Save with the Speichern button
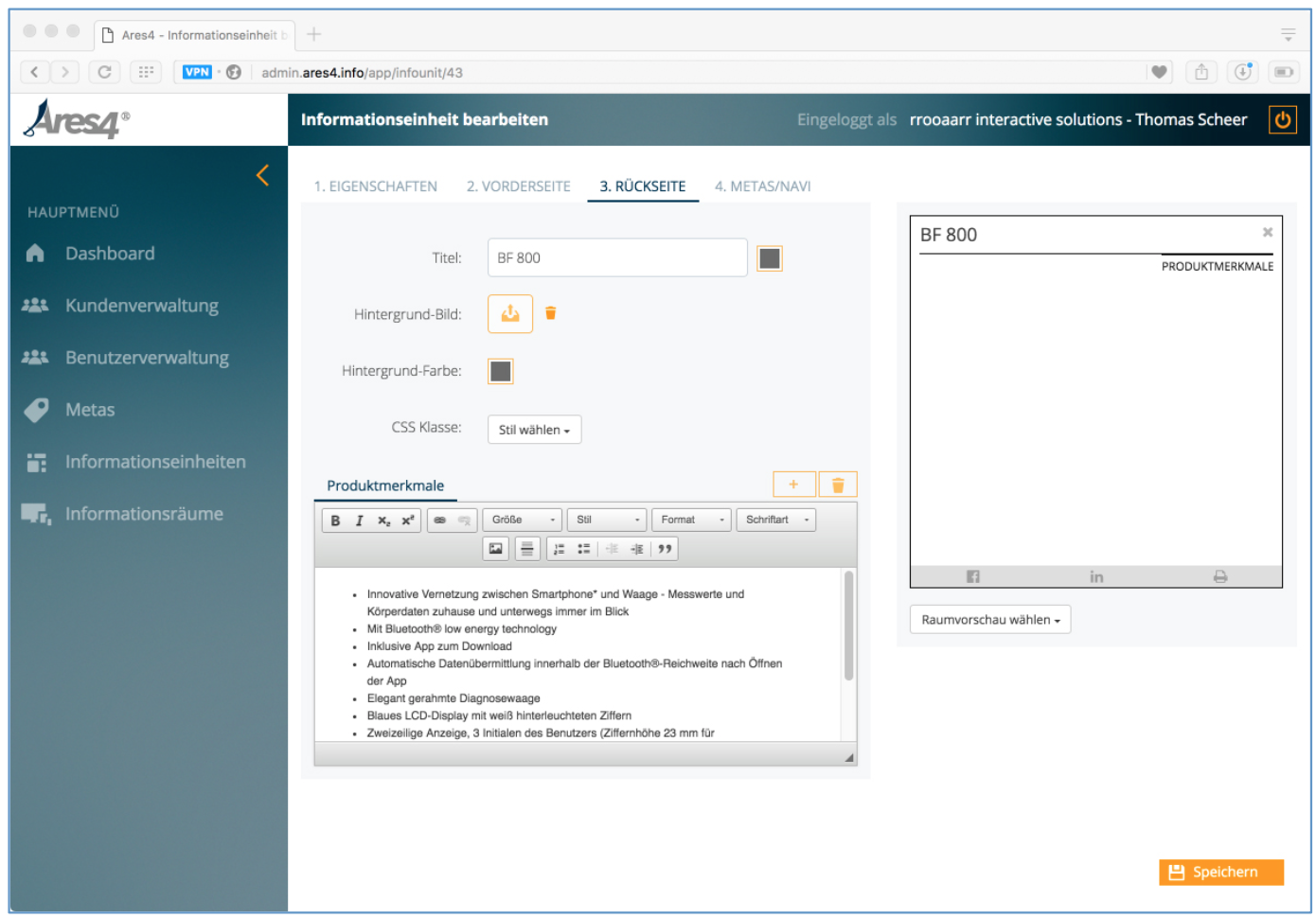Viewport: 1316px width, 918px height. [x=1221, y=873]
